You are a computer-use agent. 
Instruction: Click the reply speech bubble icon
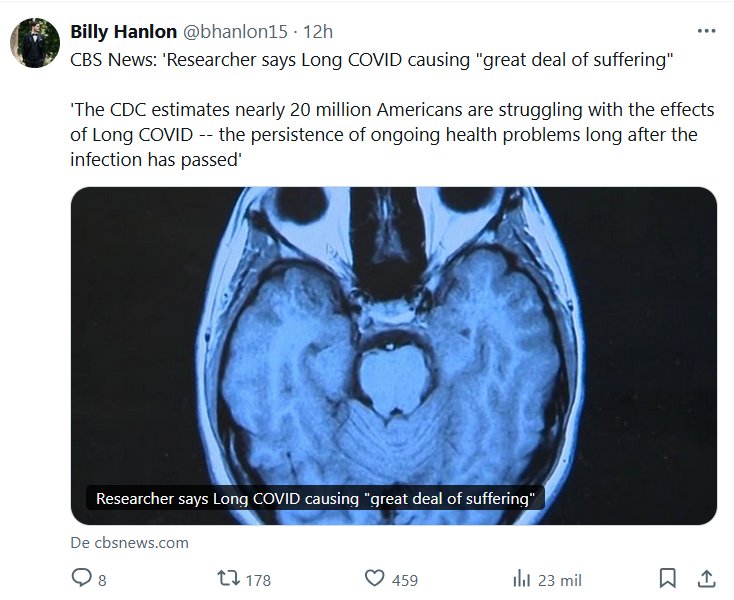pos(82,578)
